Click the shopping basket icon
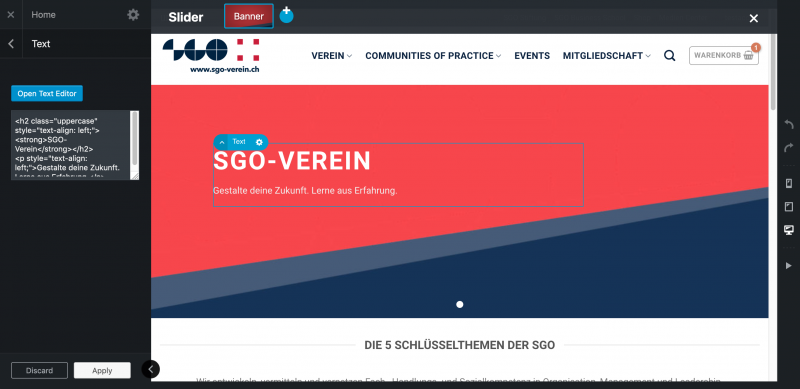The height and width of the screenshot is (389, 800). 748,56
